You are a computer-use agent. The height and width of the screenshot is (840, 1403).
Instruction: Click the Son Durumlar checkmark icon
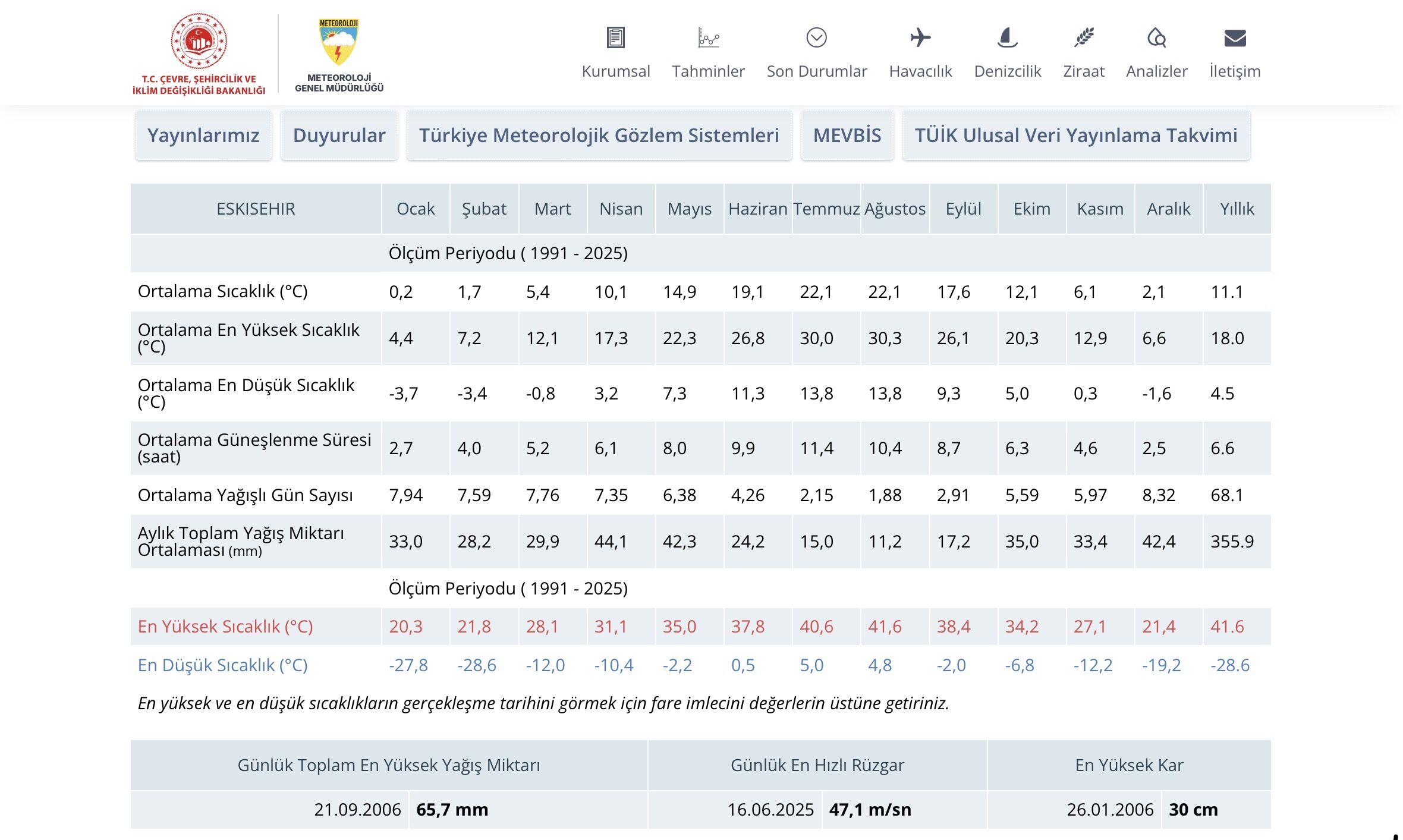pyautogui.click(x=816, y=37)
